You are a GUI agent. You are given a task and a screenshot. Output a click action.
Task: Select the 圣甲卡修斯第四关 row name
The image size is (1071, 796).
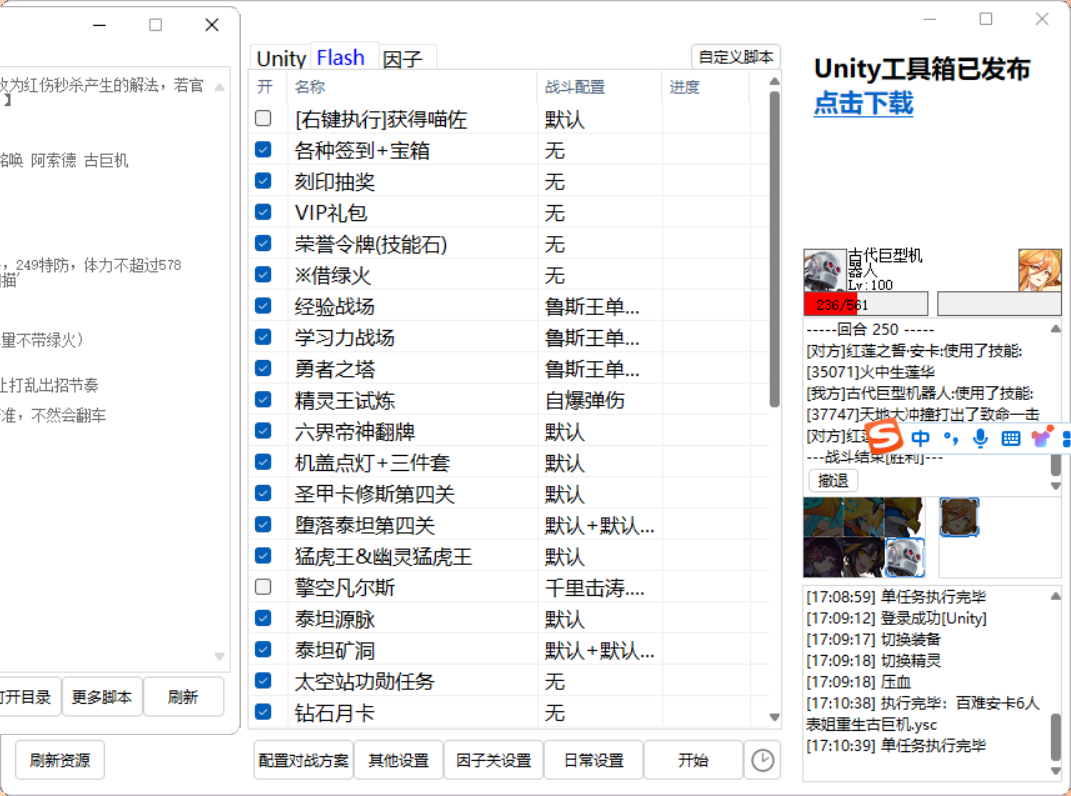click(x=374, y=494)
